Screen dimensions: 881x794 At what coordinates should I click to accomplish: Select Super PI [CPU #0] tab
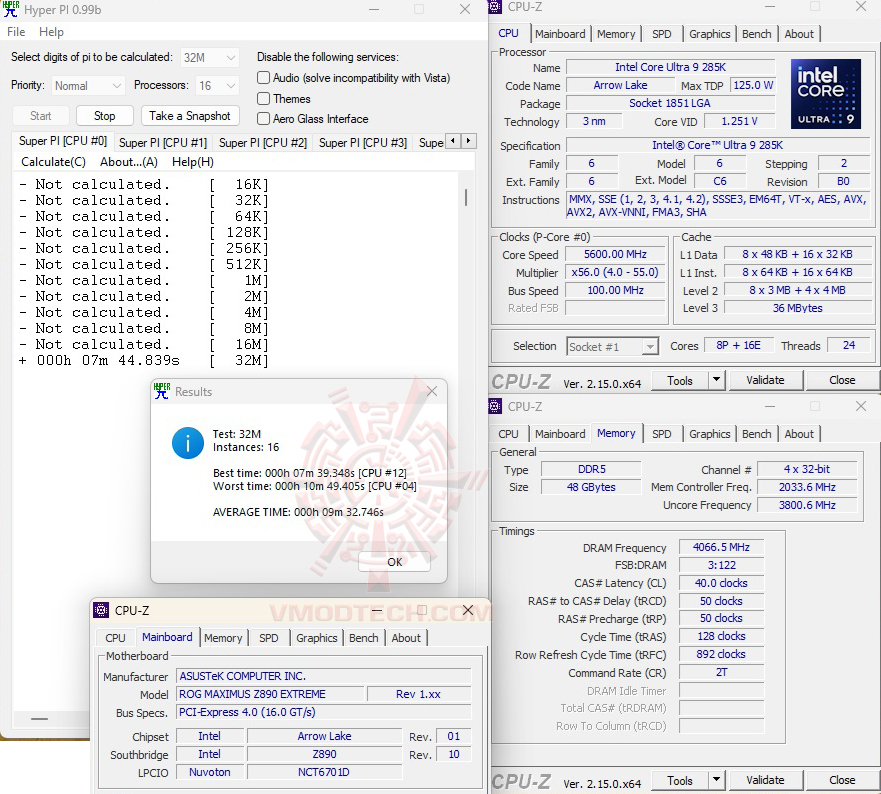coord(63,141)
